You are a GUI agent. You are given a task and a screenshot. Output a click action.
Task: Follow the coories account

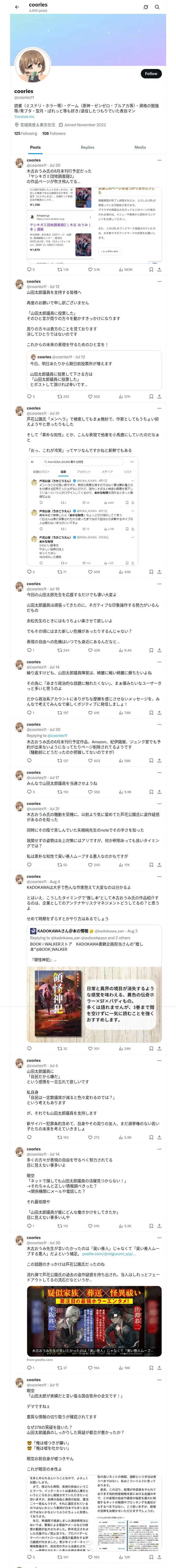(x=150, y=74)
